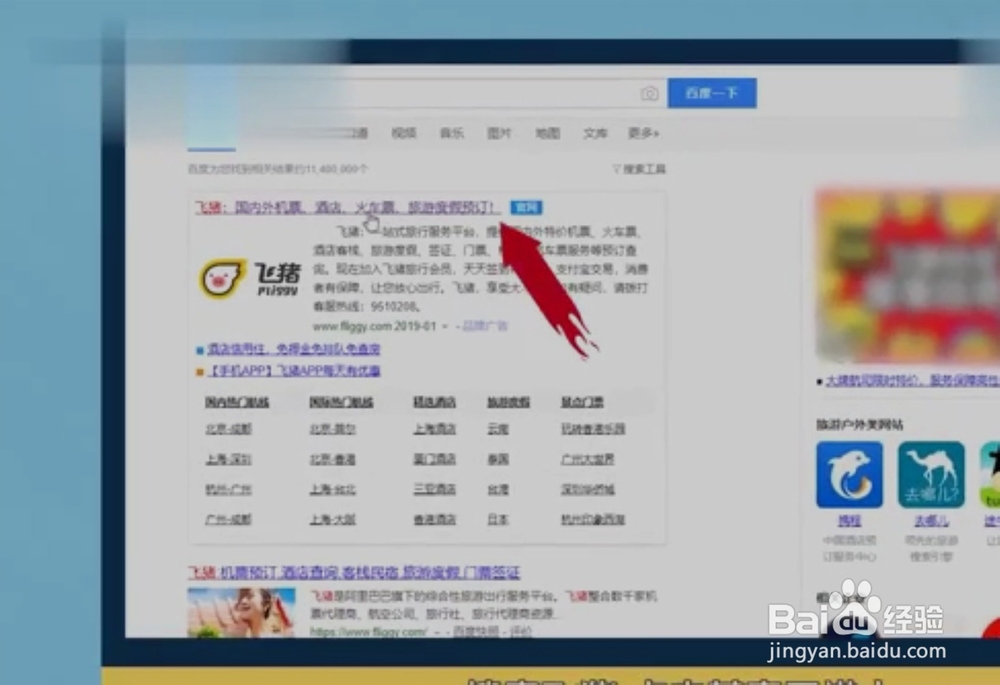Click the 飞猪APP优惠 mobile app link

pyautogui.click(x=295, y=370)
